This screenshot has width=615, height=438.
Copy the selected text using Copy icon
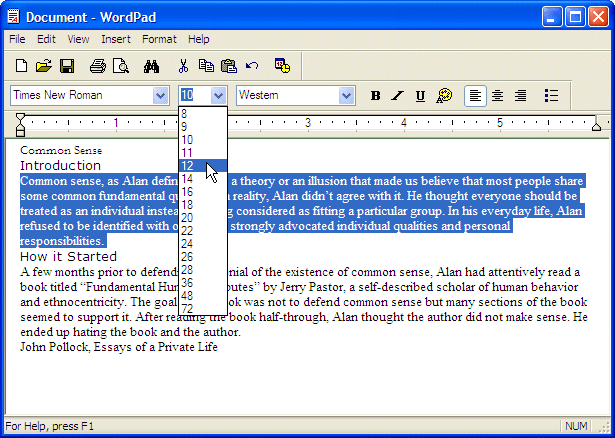206,65
